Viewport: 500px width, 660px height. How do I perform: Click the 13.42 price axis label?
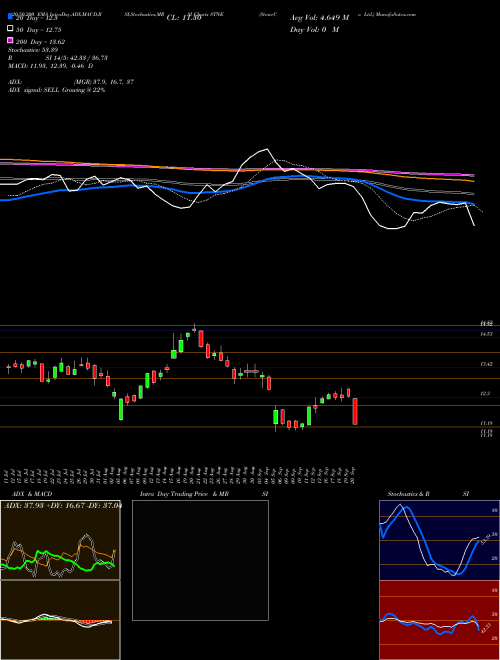click(x=487, y=364)
